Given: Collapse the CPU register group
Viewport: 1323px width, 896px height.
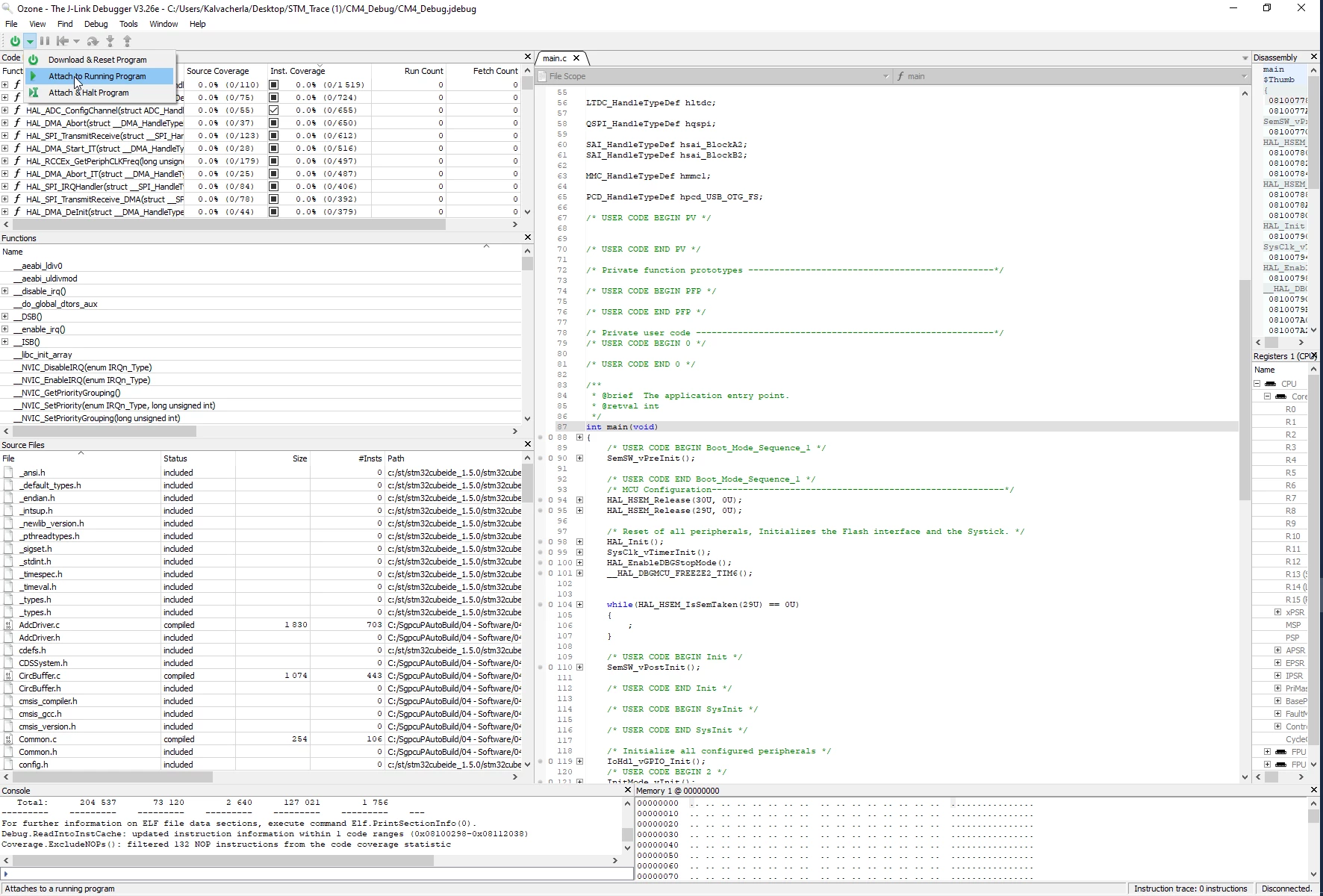Looking at the screenshot, I should [1257, 384].
